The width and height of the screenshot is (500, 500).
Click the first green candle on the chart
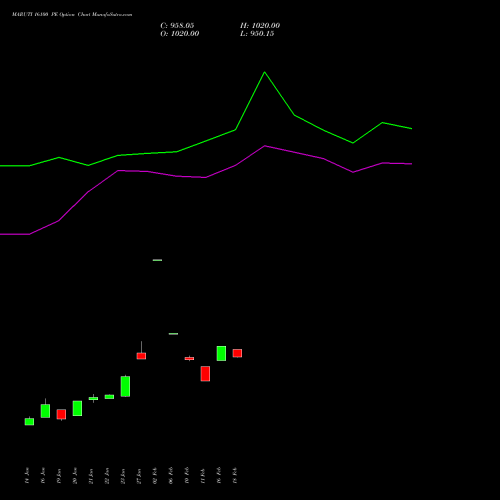click(x=29, y=421)
